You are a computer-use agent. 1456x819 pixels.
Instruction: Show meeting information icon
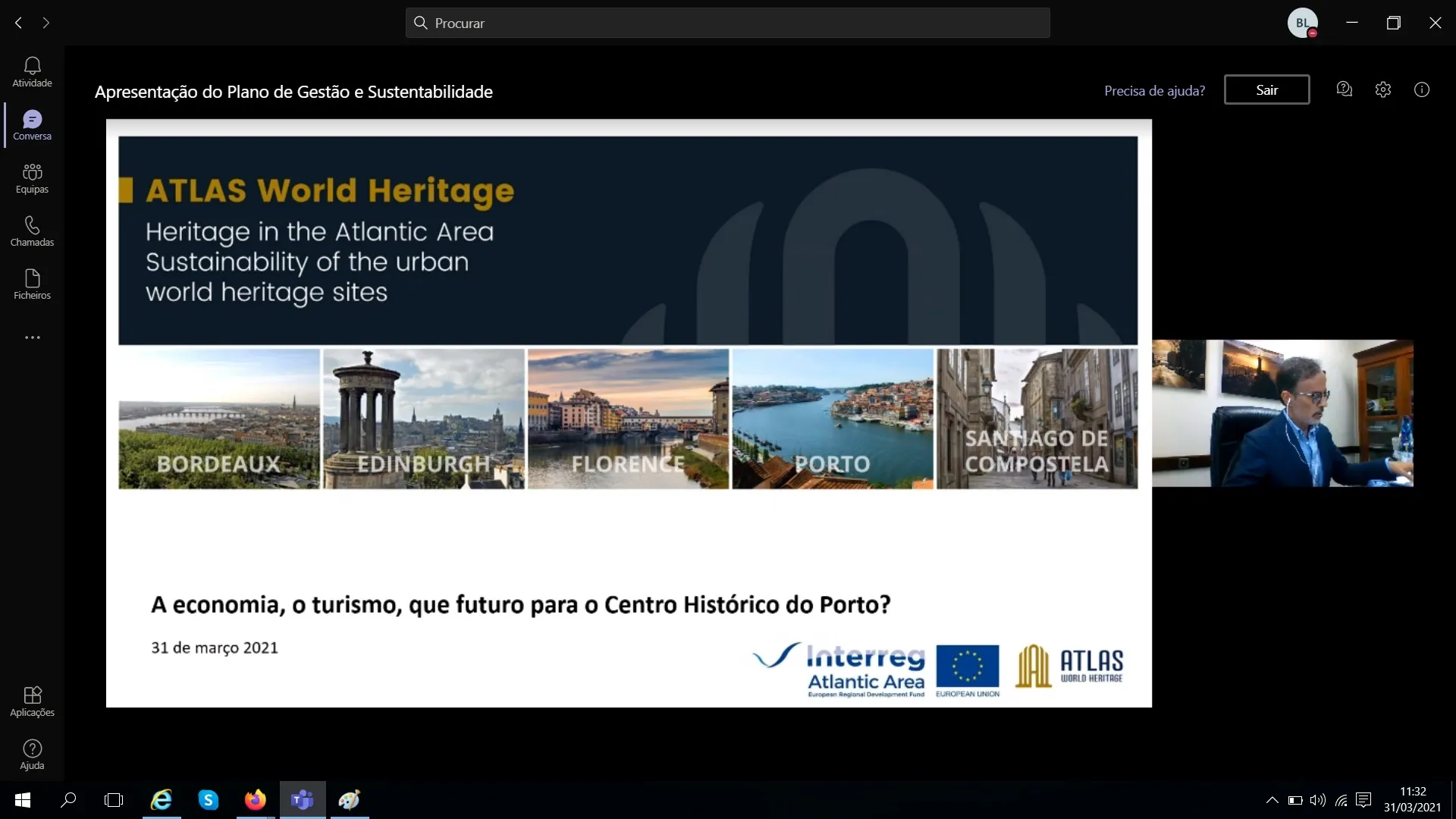tap(1421, 89)
